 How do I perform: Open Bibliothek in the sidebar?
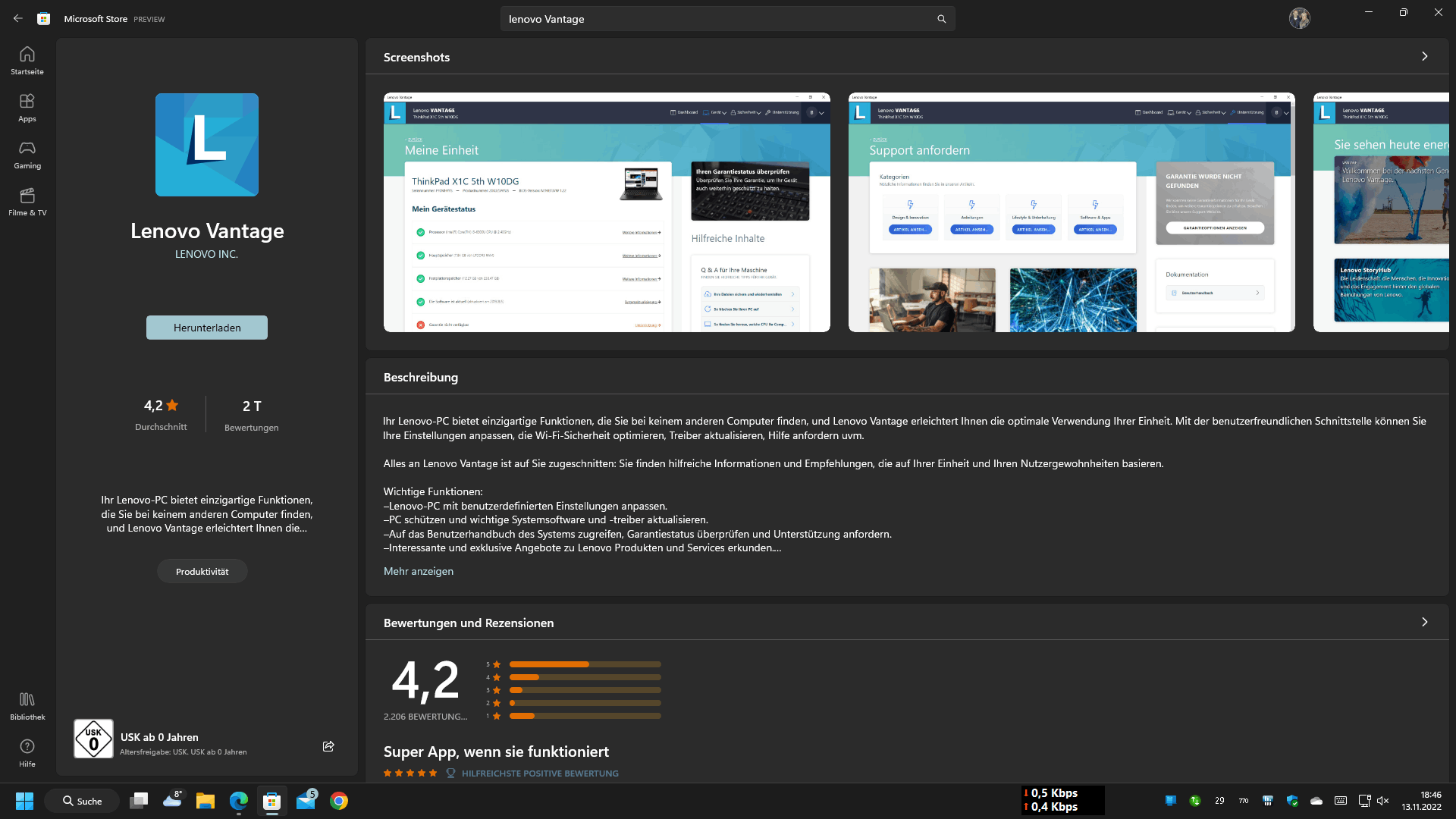click(27, 706)
